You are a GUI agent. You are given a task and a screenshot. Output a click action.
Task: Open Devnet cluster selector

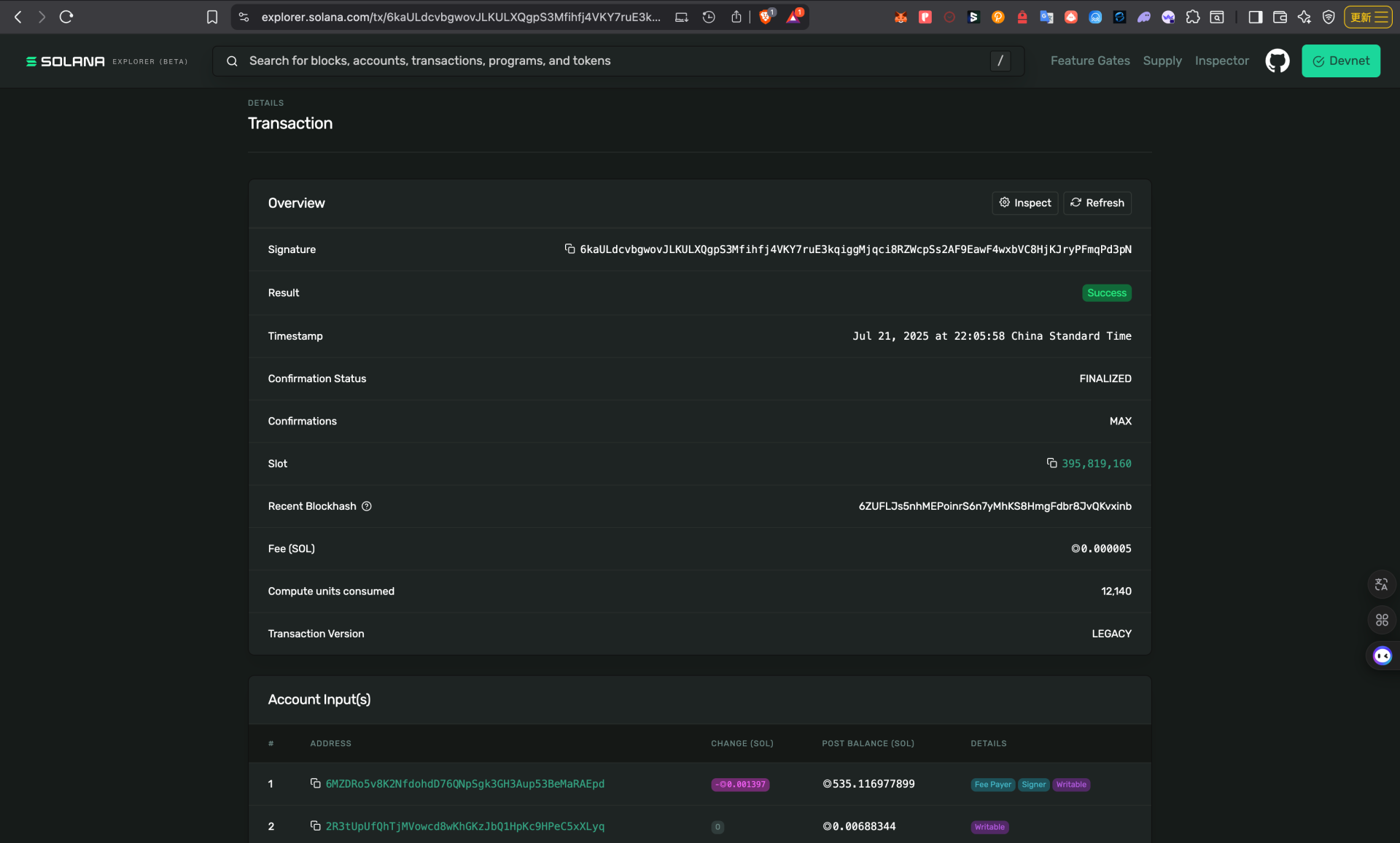pyautogui.click(x=1341, y=61)
